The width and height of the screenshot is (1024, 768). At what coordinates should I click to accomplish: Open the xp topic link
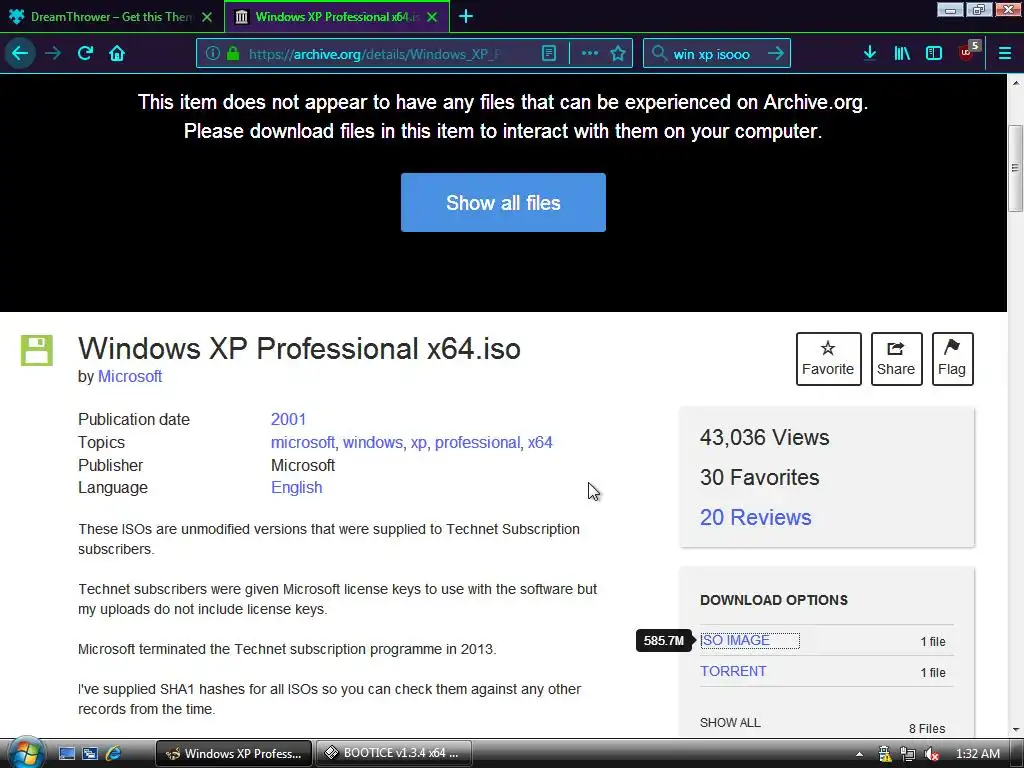[419, 443]
